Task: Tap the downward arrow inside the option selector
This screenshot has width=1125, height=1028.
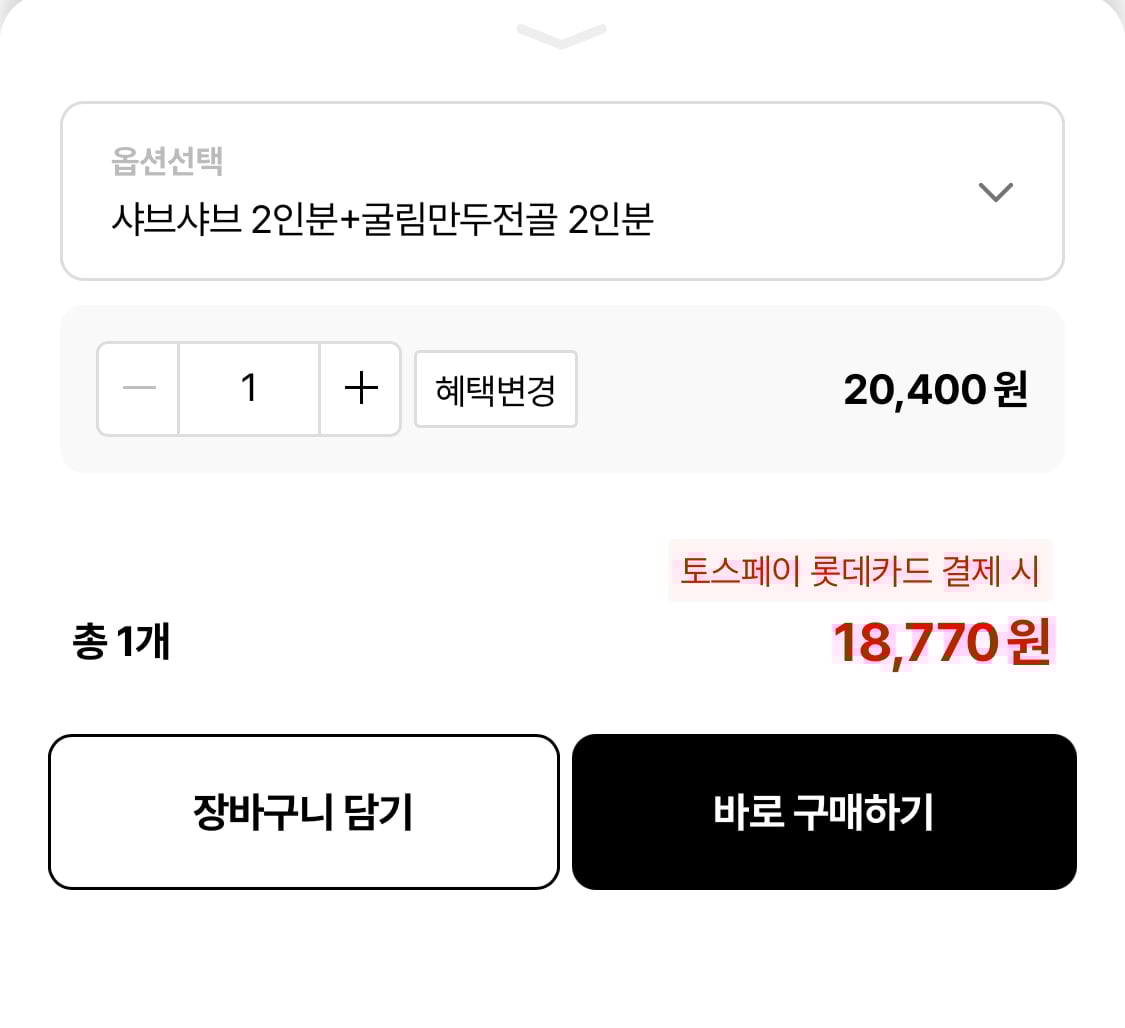Action: pos(996,192)
